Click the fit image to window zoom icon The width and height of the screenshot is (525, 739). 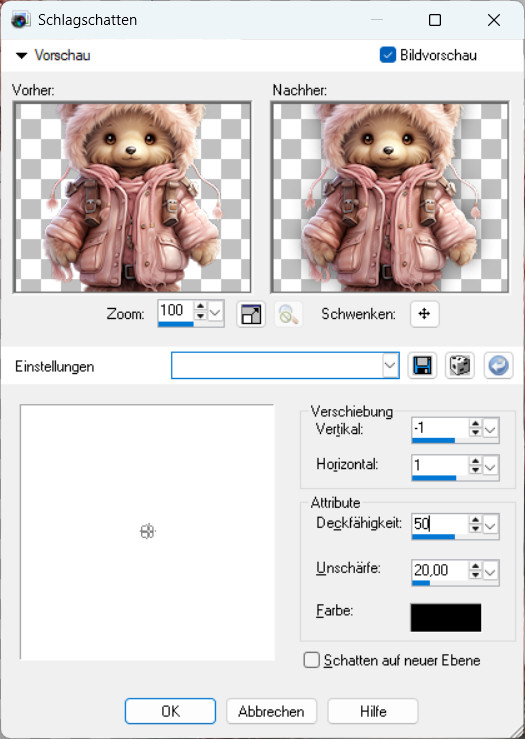251,314
